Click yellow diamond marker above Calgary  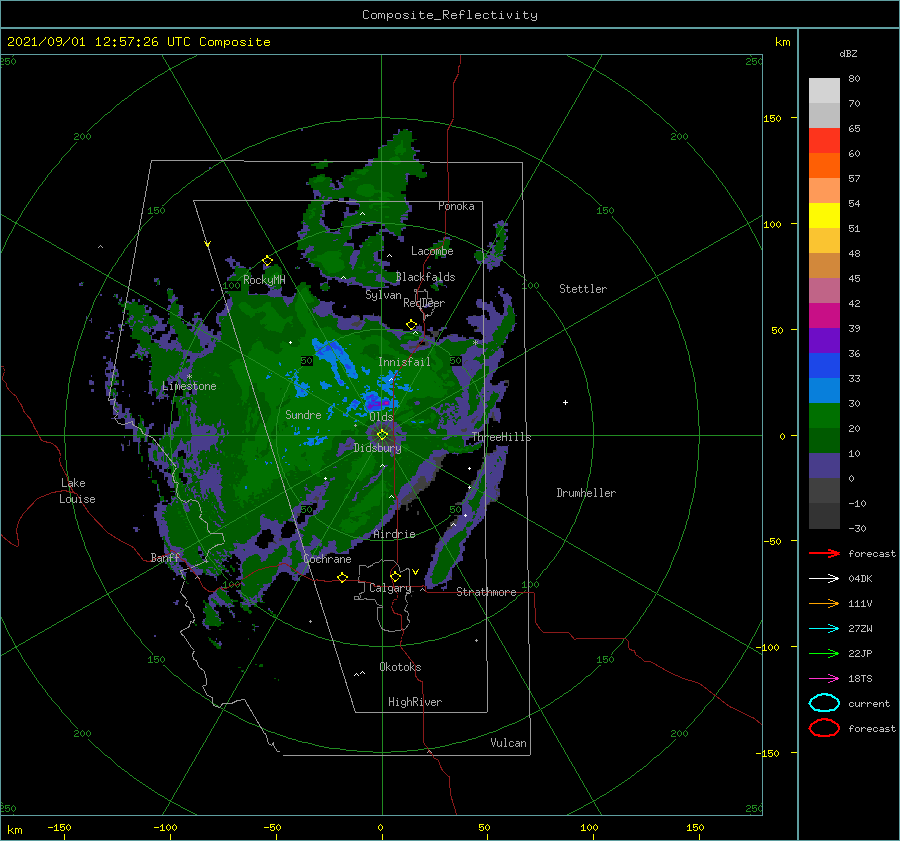point(395,576)
